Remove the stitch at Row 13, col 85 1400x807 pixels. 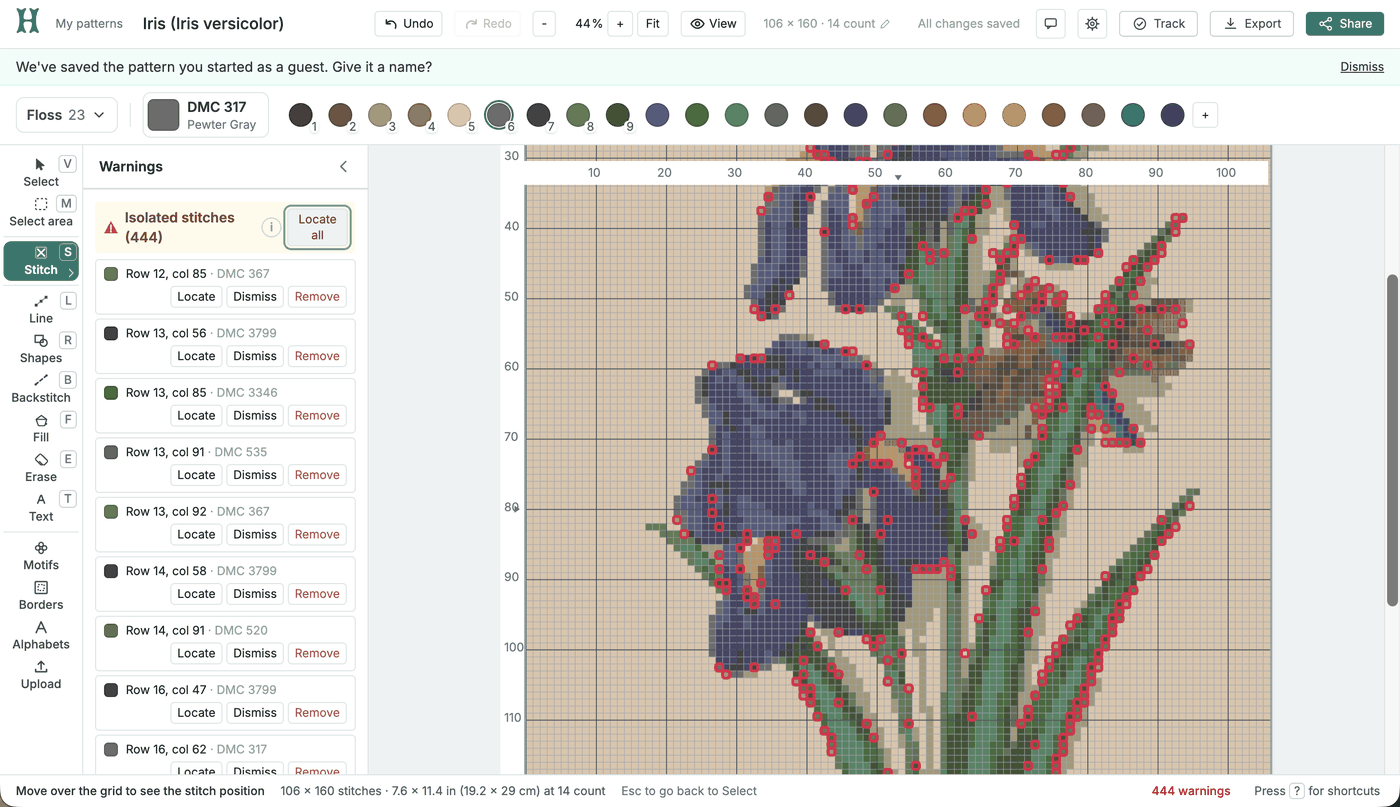pos(317,416)
